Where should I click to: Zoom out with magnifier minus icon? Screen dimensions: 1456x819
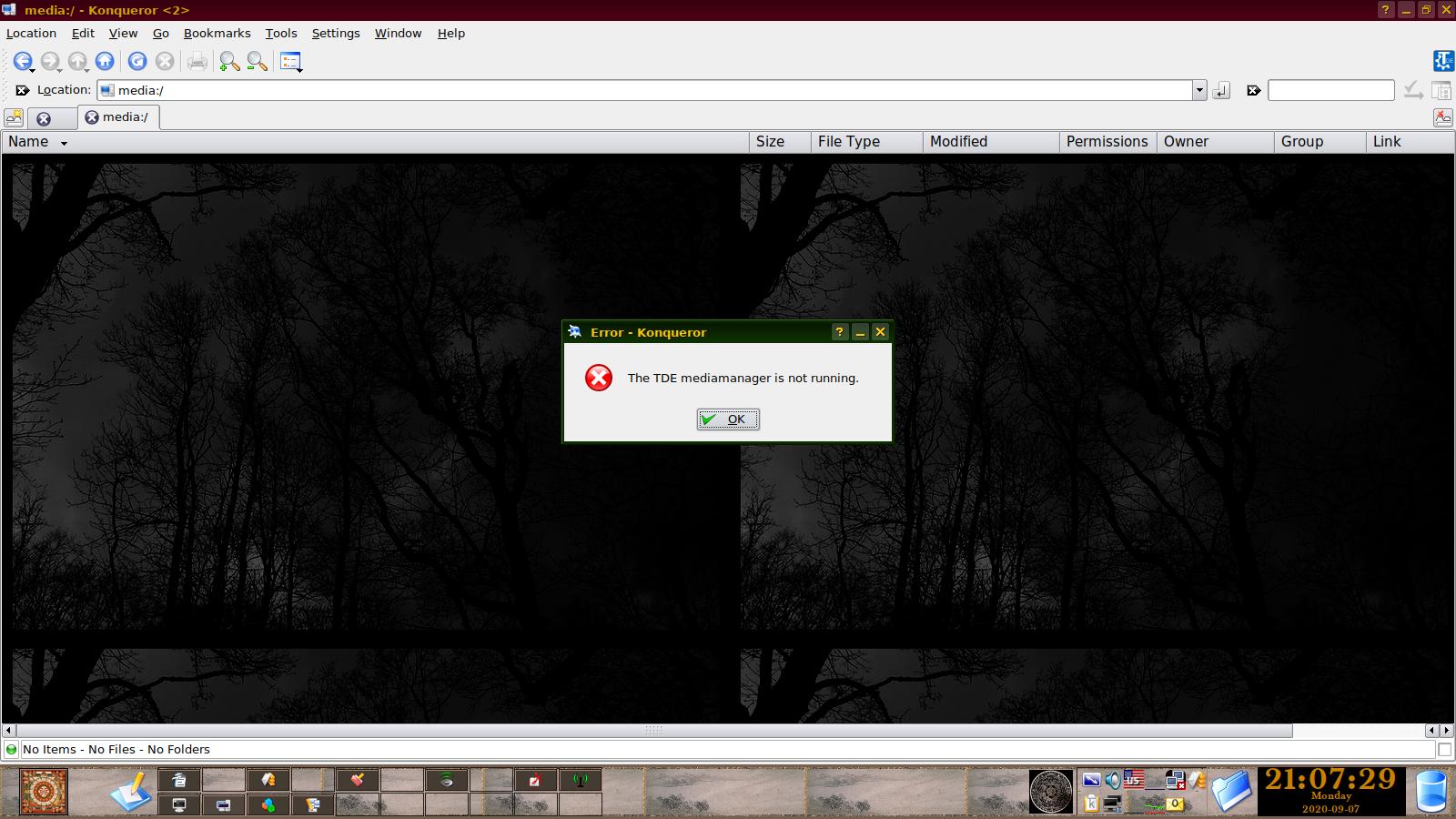[x=257, y=61]
